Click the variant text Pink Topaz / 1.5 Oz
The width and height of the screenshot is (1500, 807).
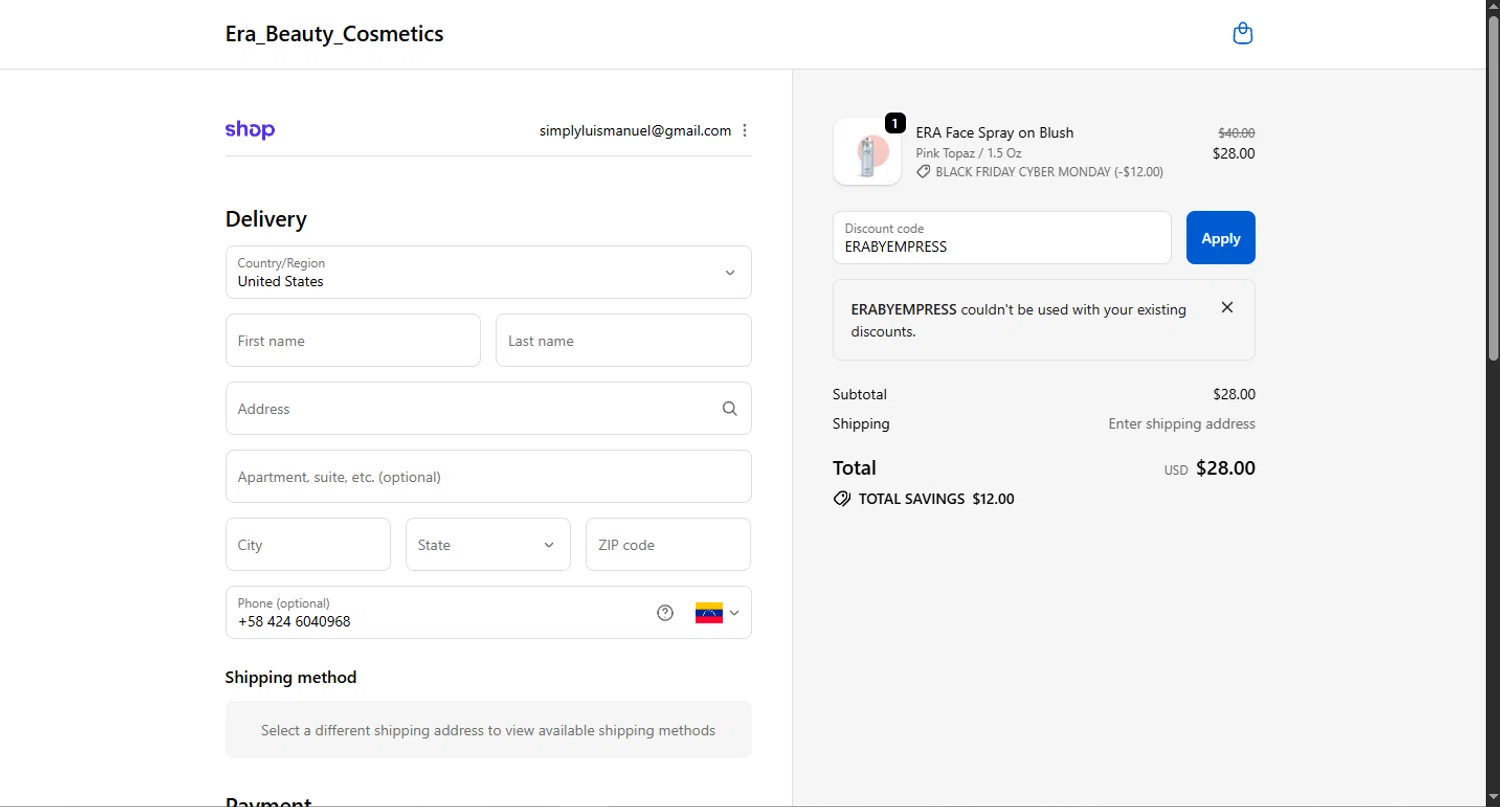(x=968, y=153)
